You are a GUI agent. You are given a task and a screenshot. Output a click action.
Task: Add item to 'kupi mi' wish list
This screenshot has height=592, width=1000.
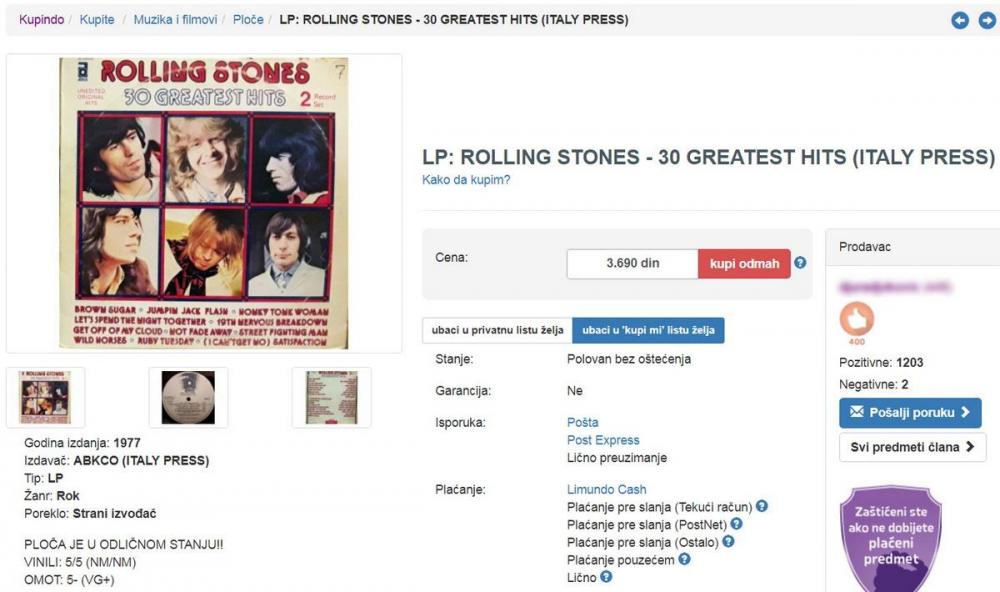pos(648,330)
